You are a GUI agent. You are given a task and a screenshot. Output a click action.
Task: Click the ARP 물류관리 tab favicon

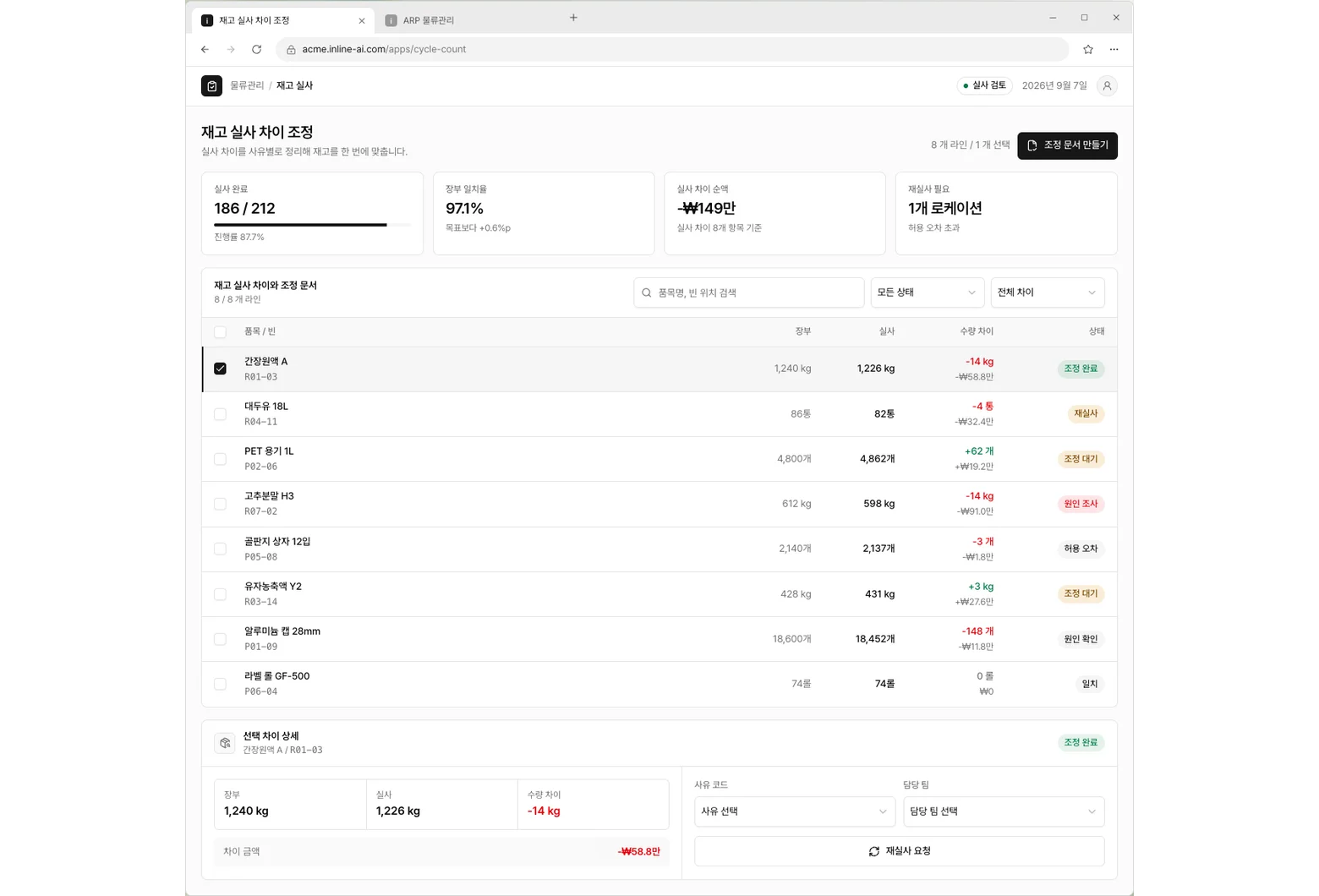(x=391, y=20)
